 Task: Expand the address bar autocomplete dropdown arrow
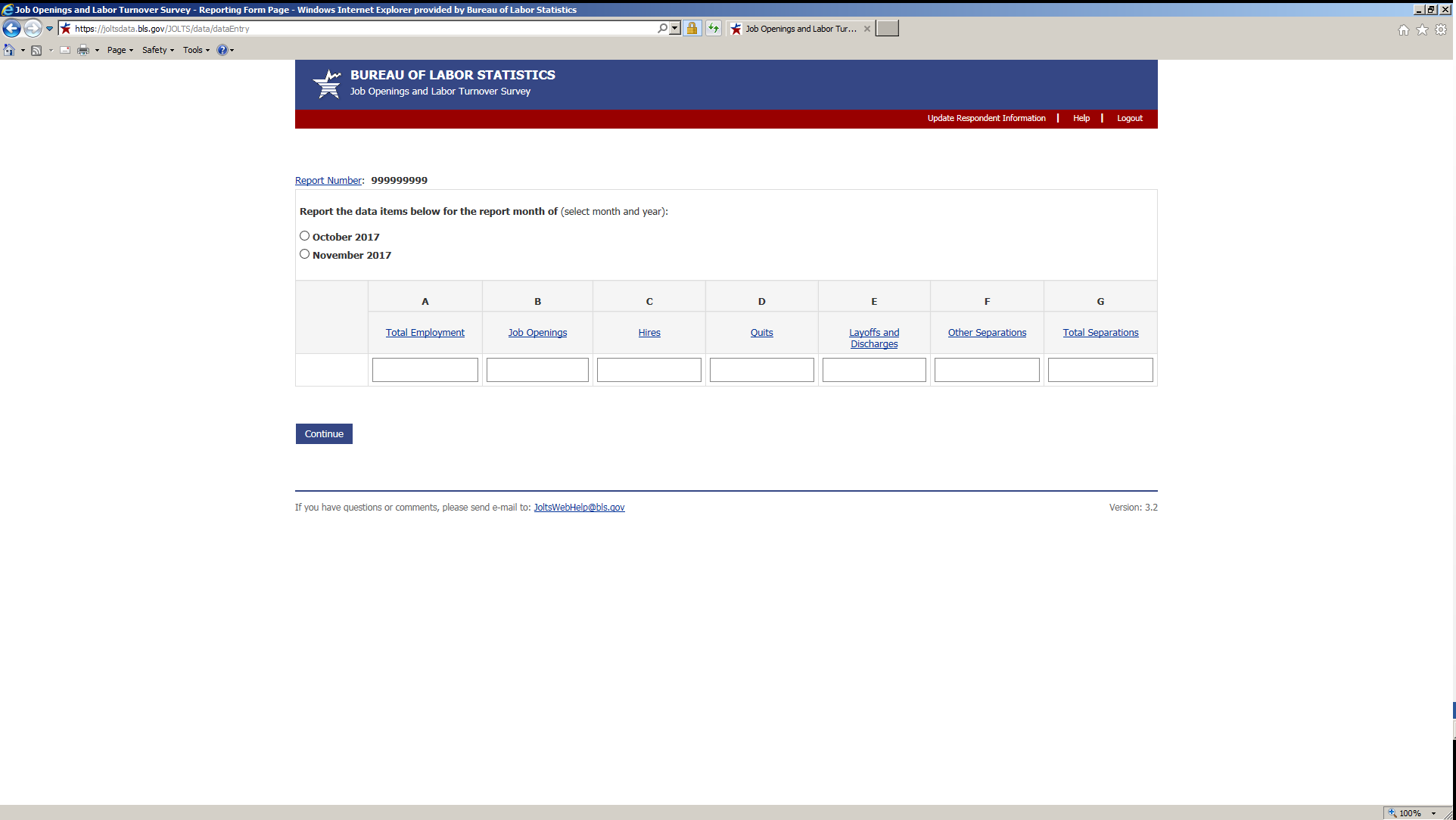[x=675, y=29]
